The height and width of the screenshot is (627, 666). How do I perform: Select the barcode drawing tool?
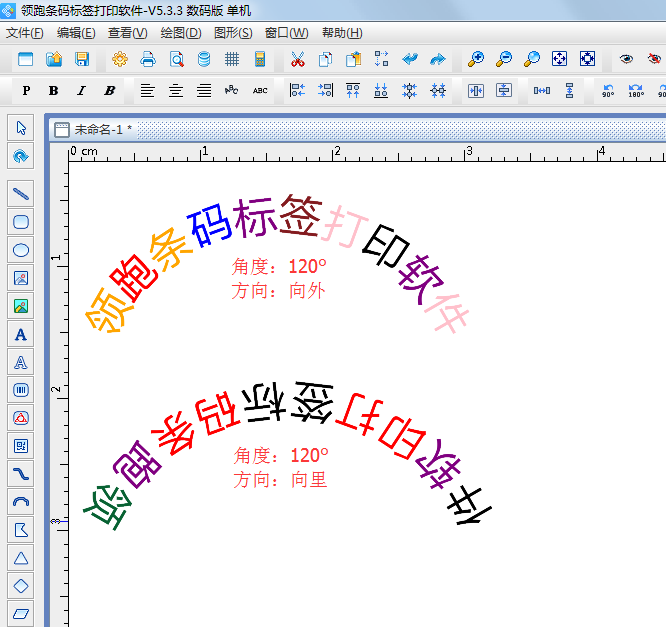point(20,389)
